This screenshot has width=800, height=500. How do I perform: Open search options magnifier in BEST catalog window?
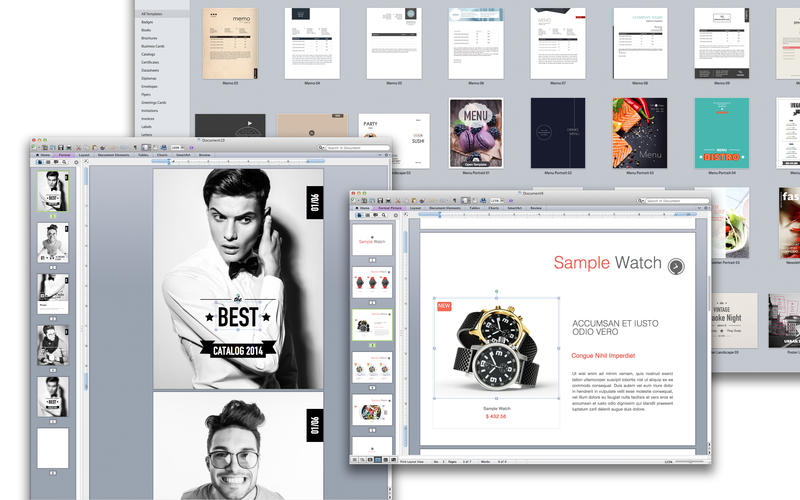pyautogui.click(x=321, y=147)
